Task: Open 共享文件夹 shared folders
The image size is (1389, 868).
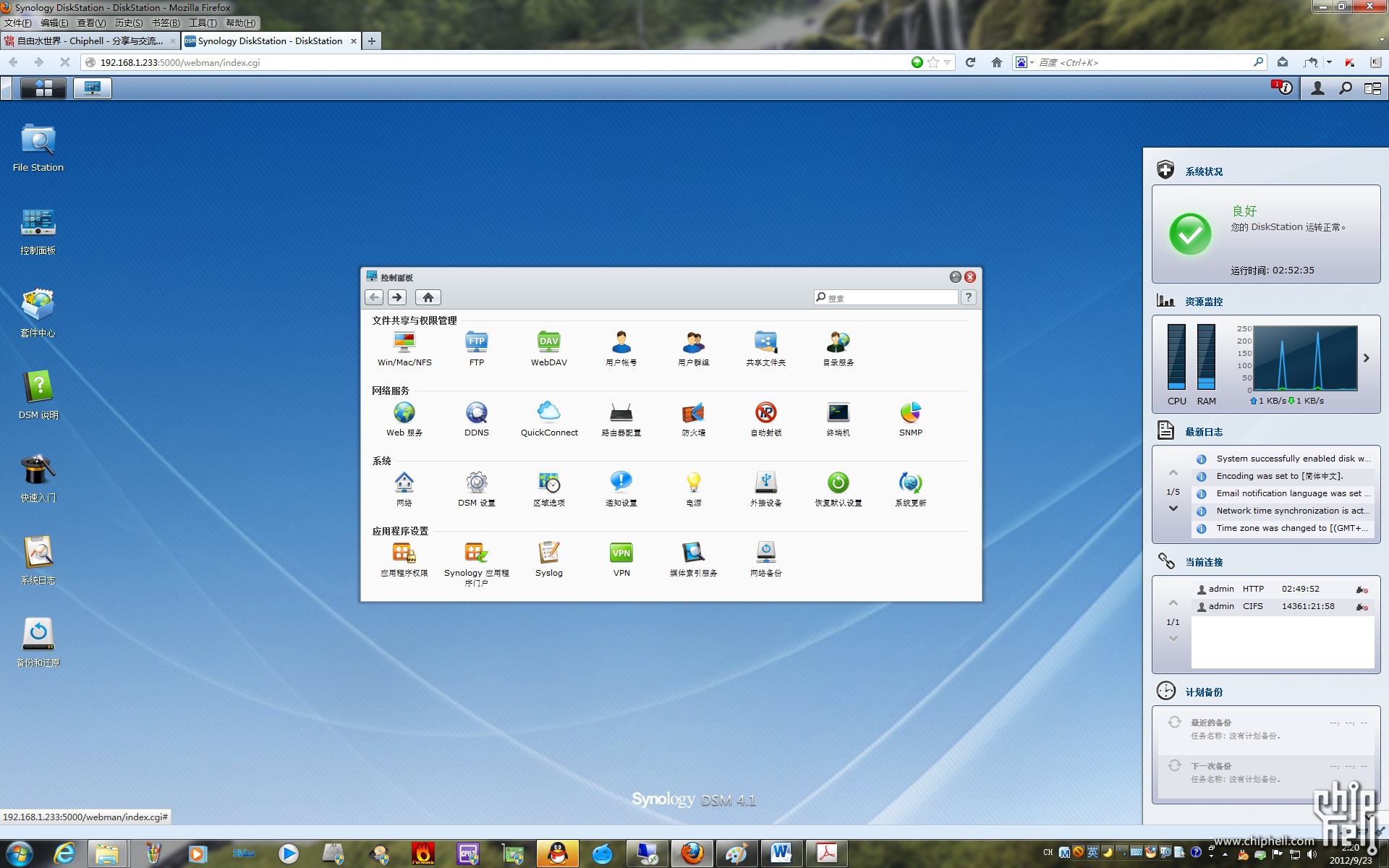Action: [766, 349]
